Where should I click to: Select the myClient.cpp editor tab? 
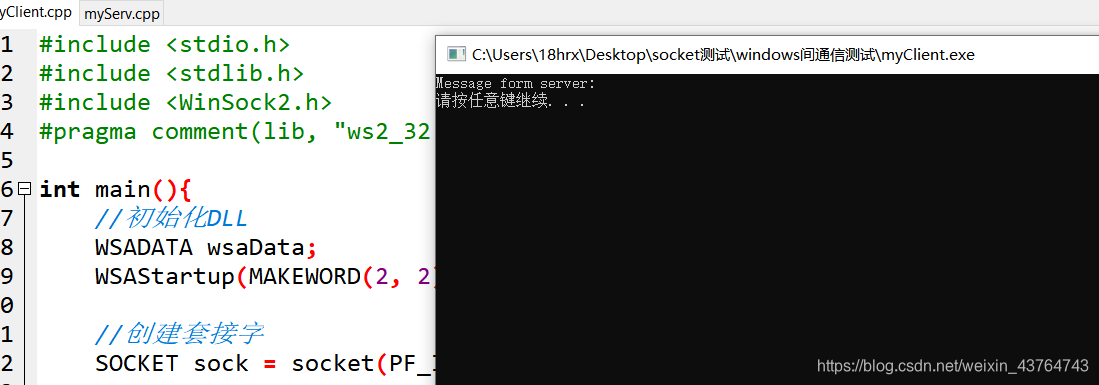(38, 13)
